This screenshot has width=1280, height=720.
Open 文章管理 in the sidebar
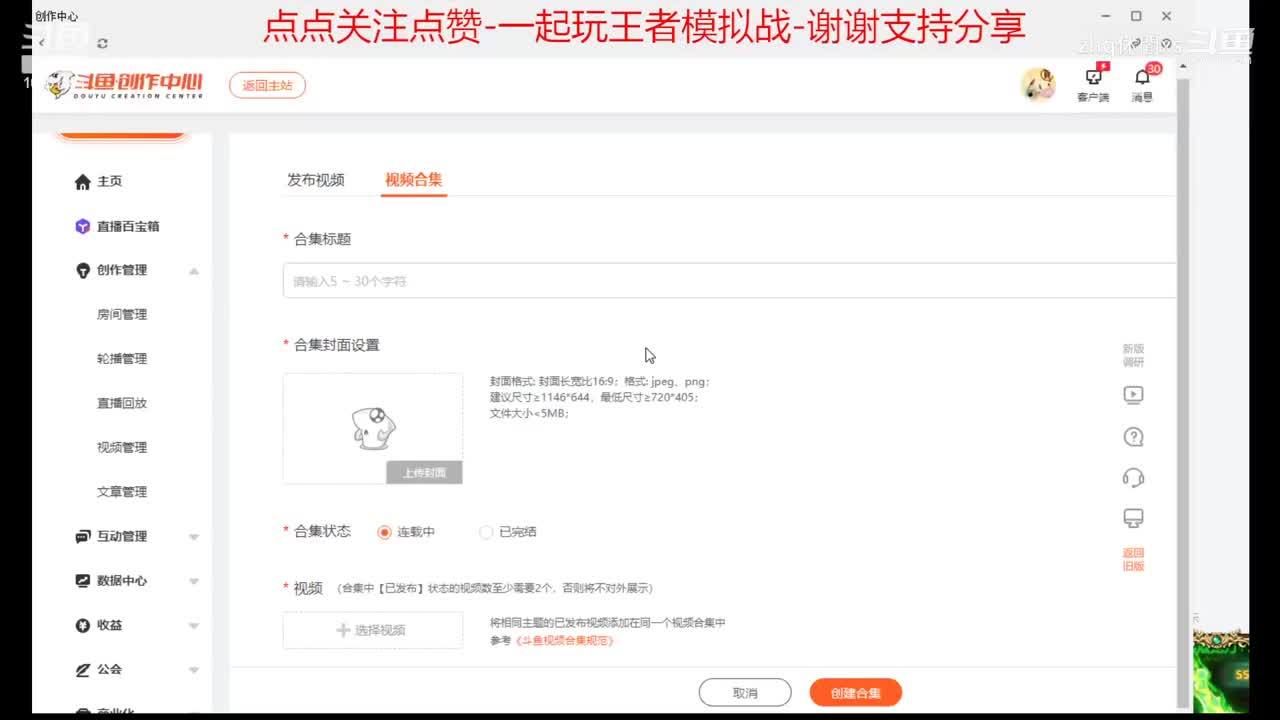pyautogui.click(x=122, y=492)
